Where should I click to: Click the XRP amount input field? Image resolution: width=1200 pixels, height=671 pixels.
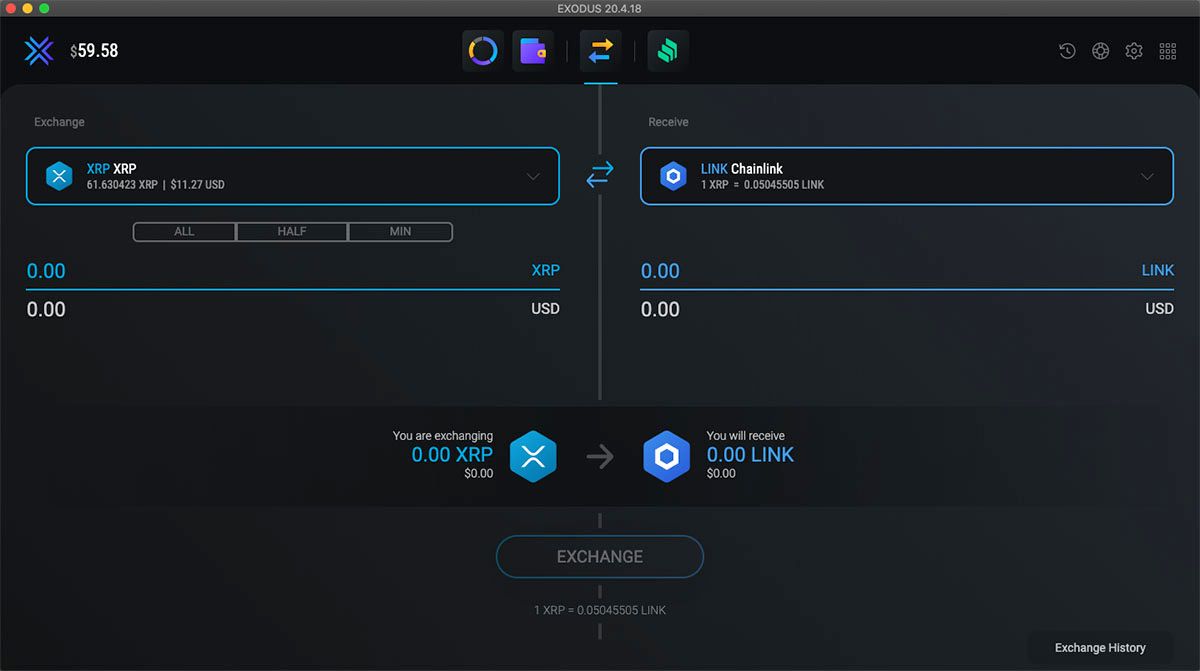293,271
